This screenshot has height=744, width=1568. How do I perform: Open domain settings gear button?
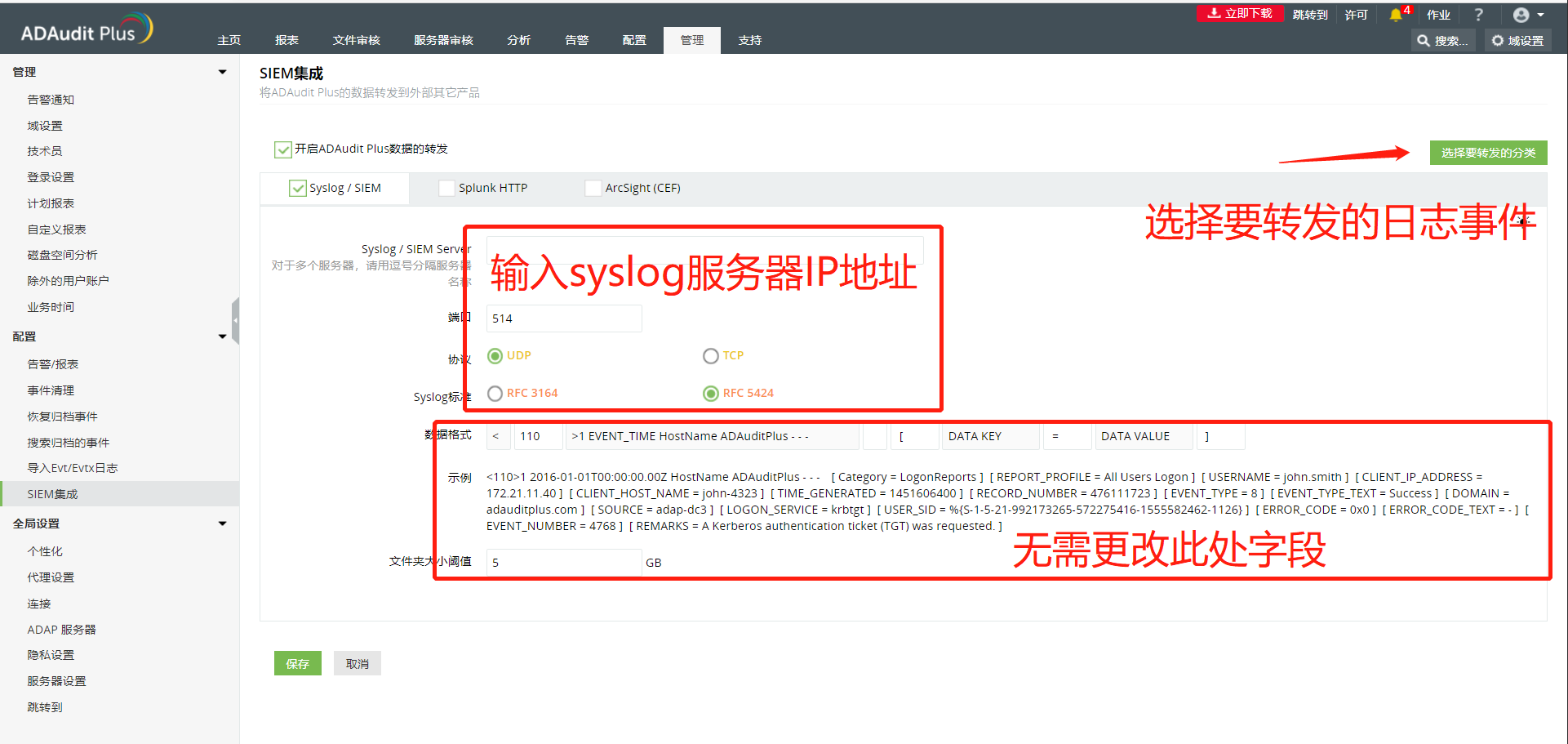pyautogui.click(x=1517, y=40)
